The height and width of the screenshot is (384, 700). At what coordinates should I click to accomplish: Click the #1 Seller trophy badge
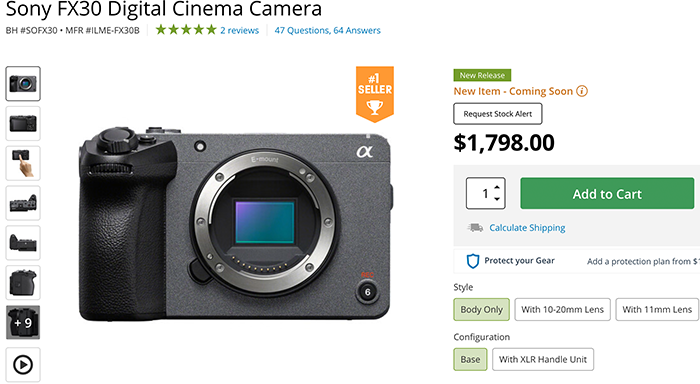(375, 94)
